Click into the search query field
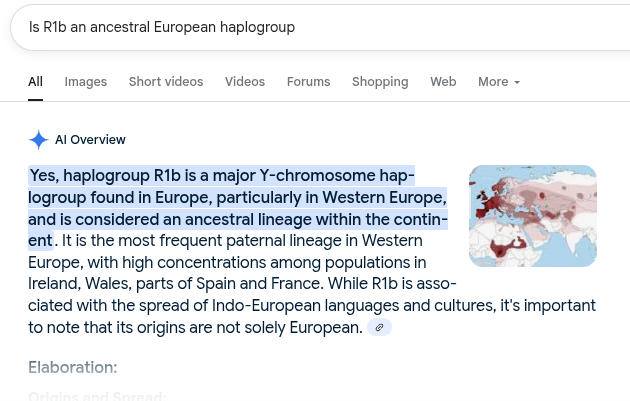The width and height of the screenshot is (630, 401). [300, 27]
